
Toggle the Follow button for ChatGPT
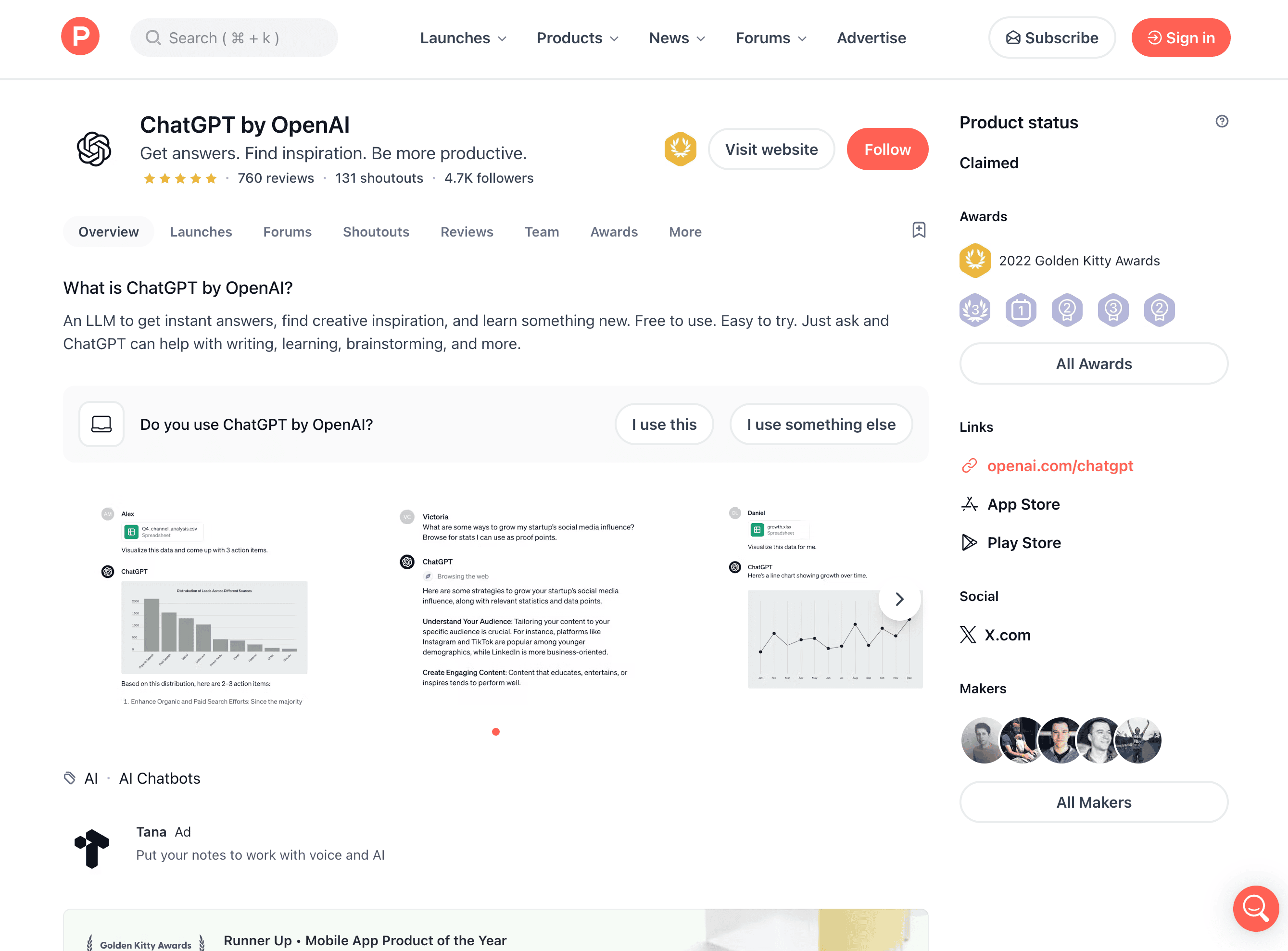pos(887,149)
